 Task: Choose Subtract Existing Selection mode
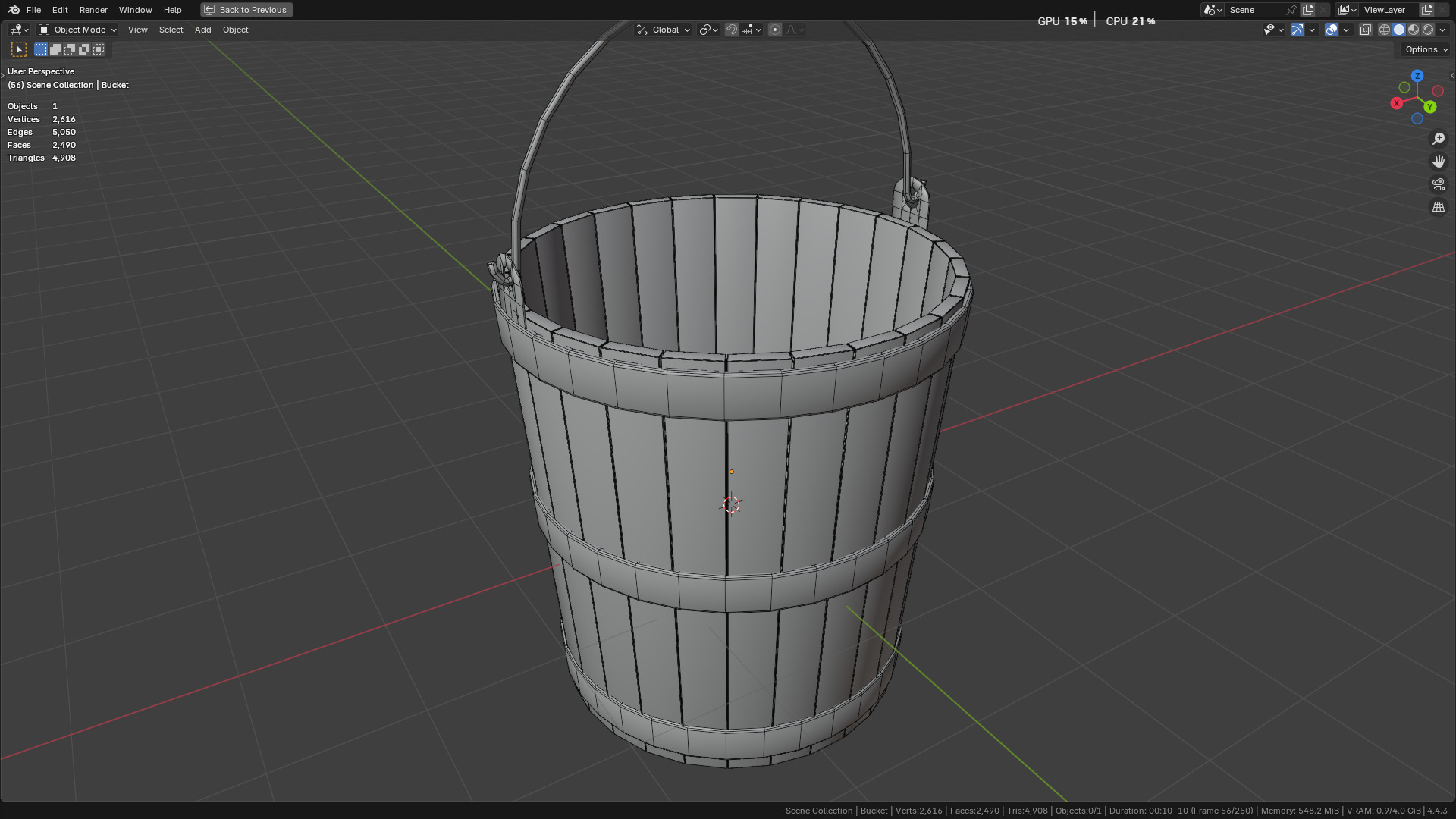[x=70, y=49]
